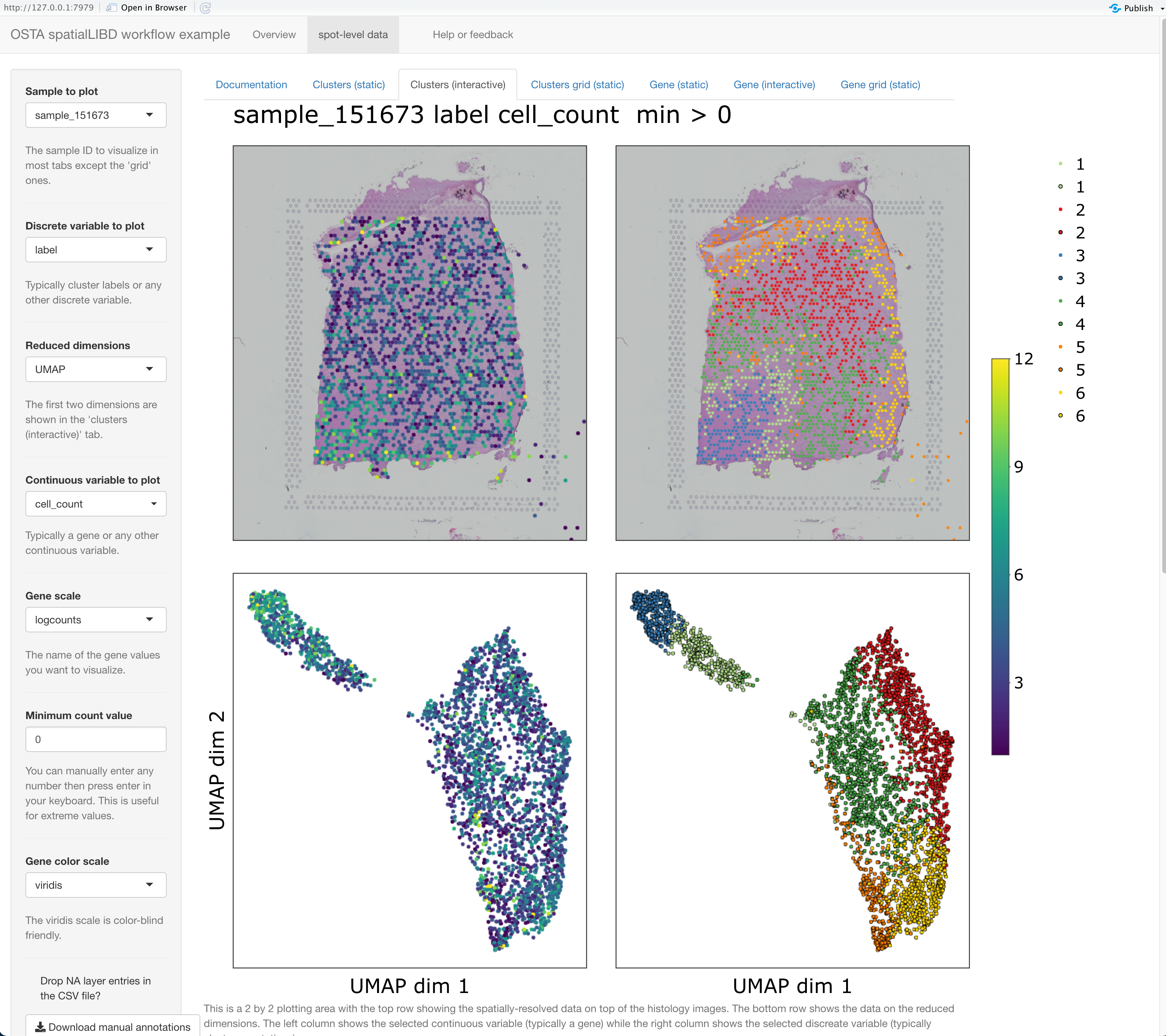This screenshot has width=1166, height=1036.
Task: Open the Clusters grid (static) tab
Action: click(x=577, y=84)
